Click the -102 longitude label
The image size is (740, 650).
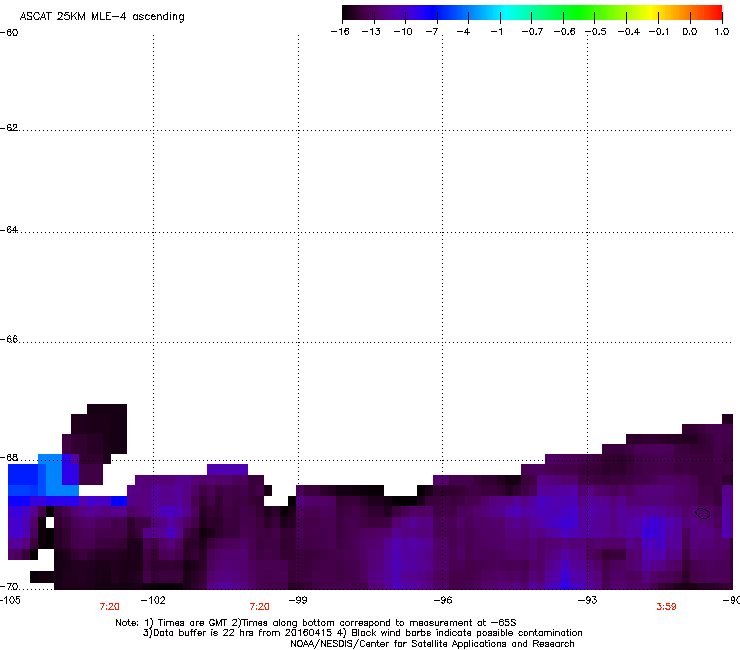click(153, 600)
